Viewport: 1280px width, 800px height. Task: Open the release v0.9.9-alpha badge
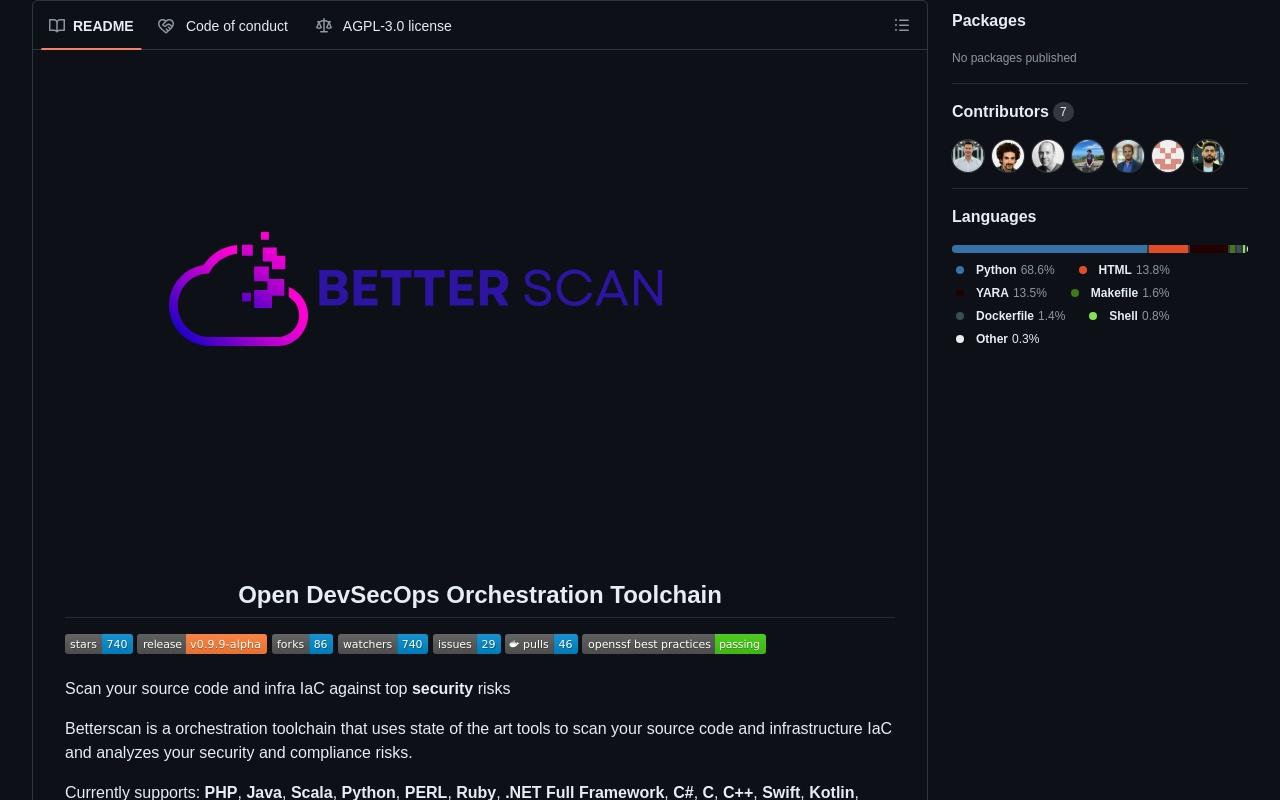click(x=202, y=644)
